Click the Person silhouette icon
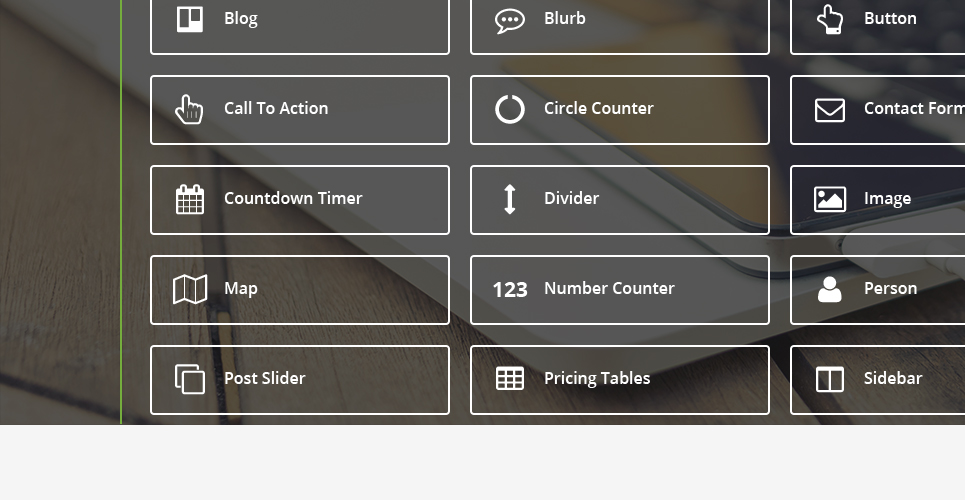The width and height of the screenshot is (965, 500). tap(830, 289)
